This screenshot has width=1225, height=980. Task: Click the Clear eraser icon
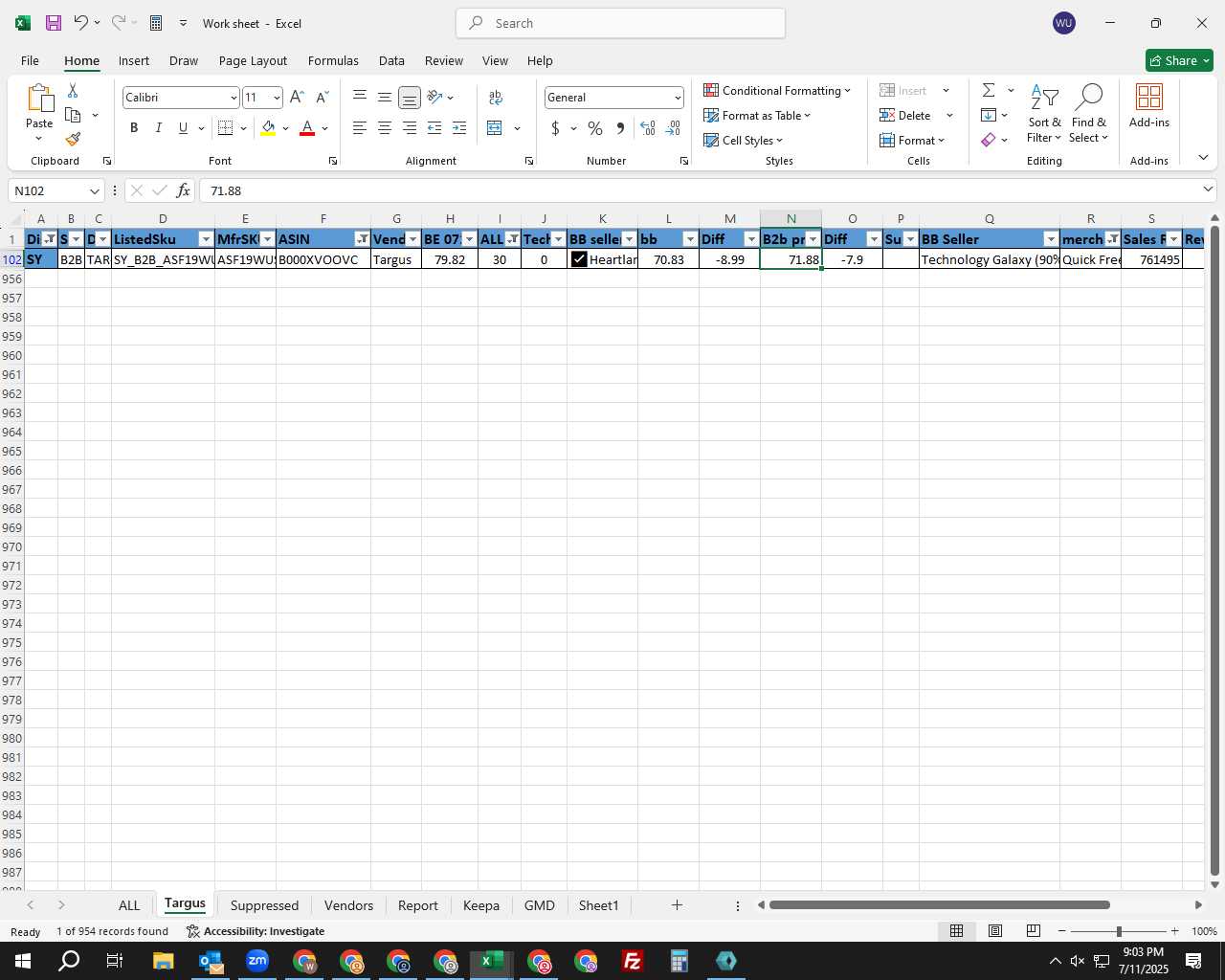click(x=989, y=140)
